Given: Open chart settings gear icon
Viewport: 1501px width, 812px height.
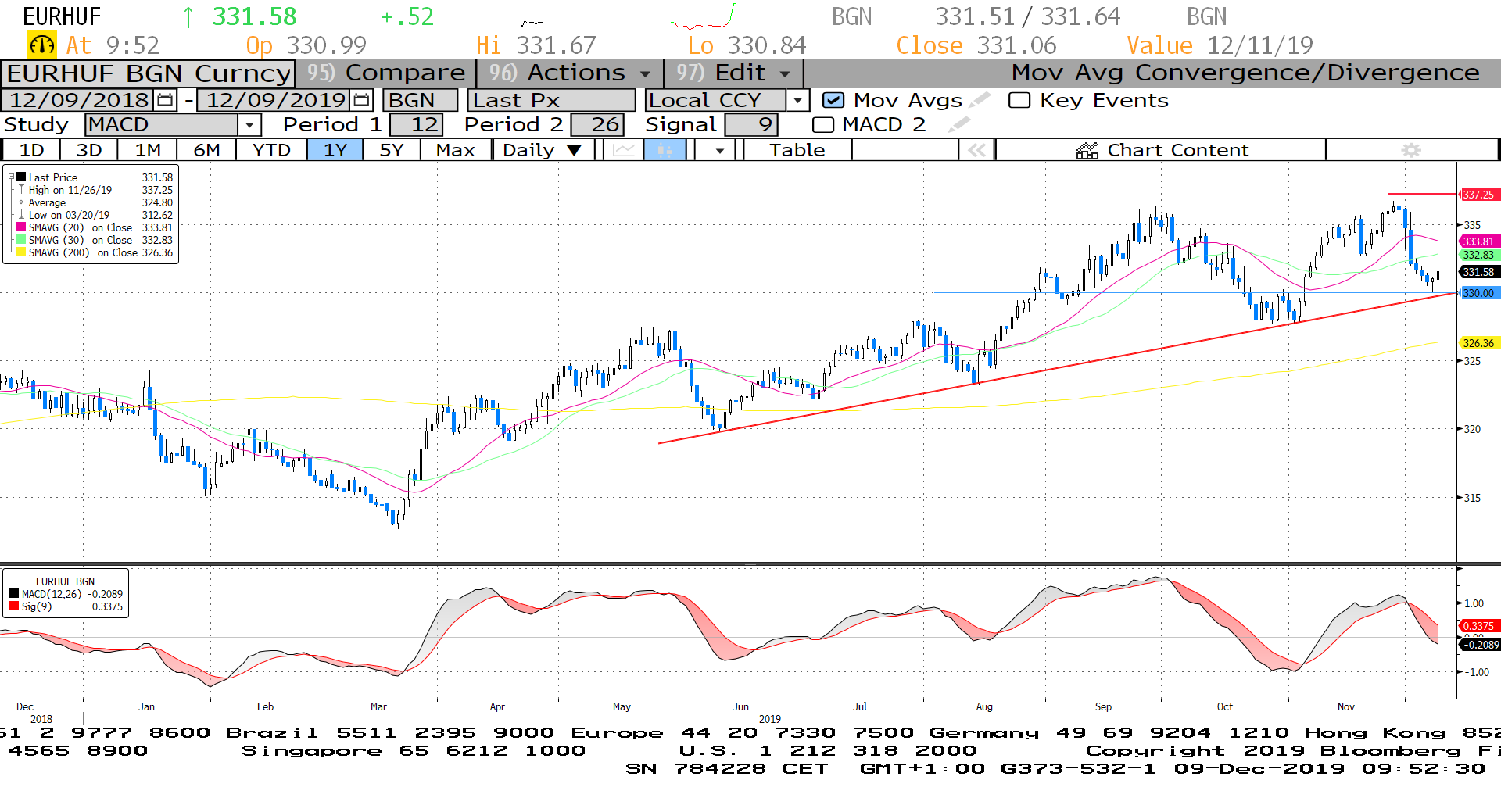Looking at the screenshot, I should (x=1410, y=150).
